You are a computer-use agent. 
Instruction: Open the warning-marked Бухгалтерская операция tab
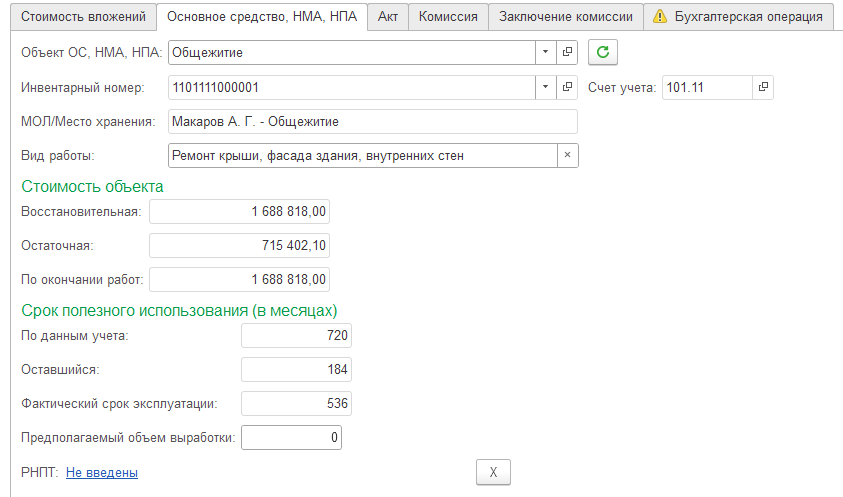coord(738,17)
